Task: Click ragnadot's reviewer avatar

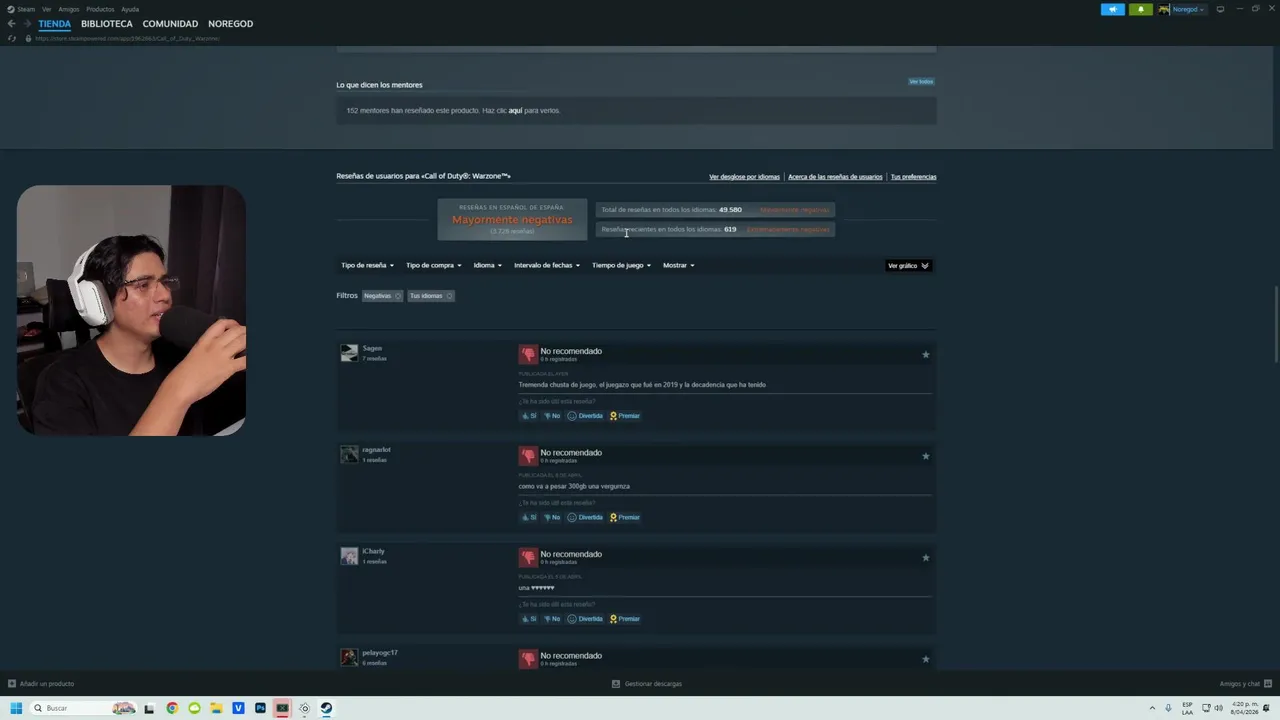Action: click(x=349, y=454)
